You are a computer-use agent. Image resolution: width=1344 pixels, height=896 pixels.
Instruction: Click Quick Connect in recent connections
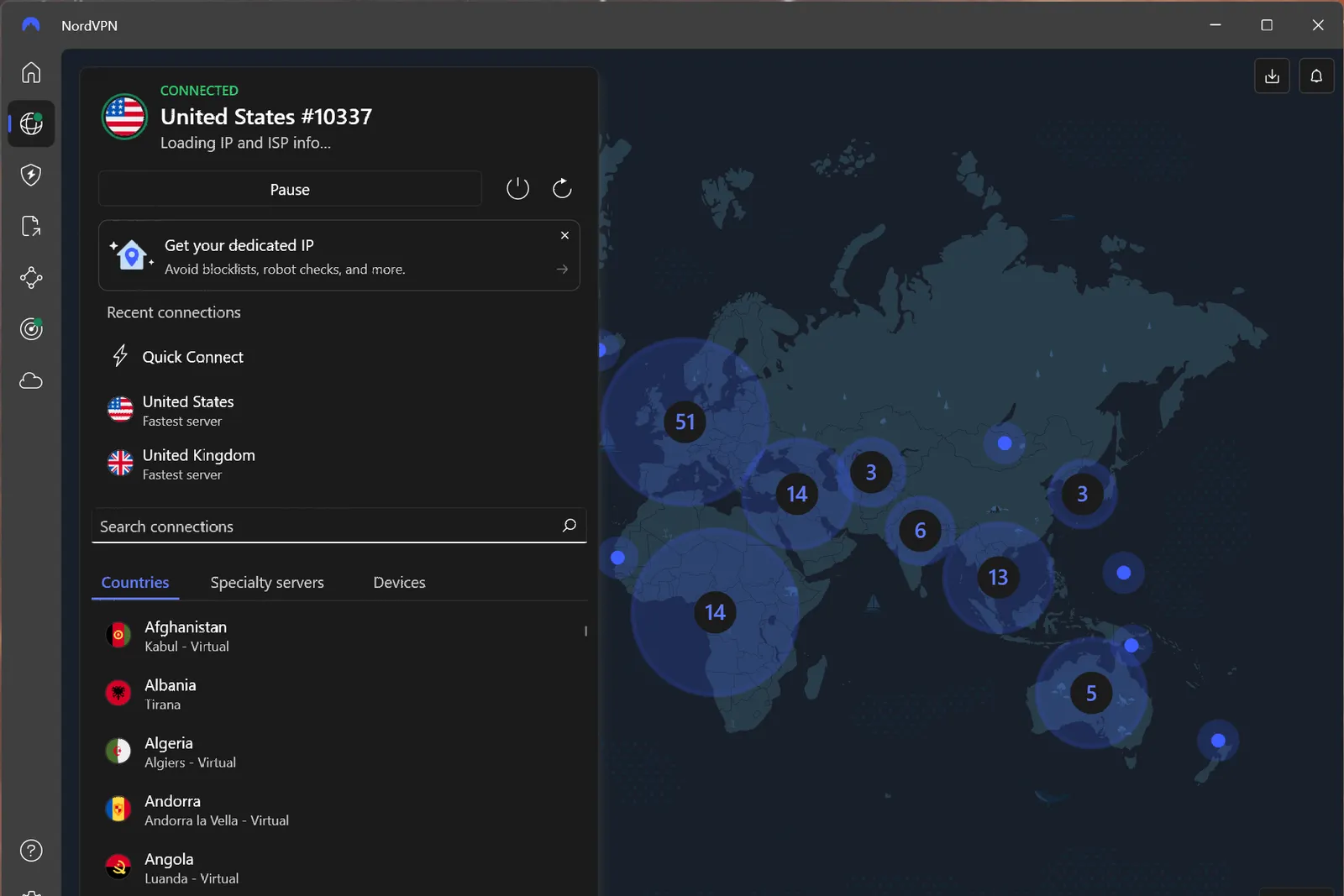192,357
